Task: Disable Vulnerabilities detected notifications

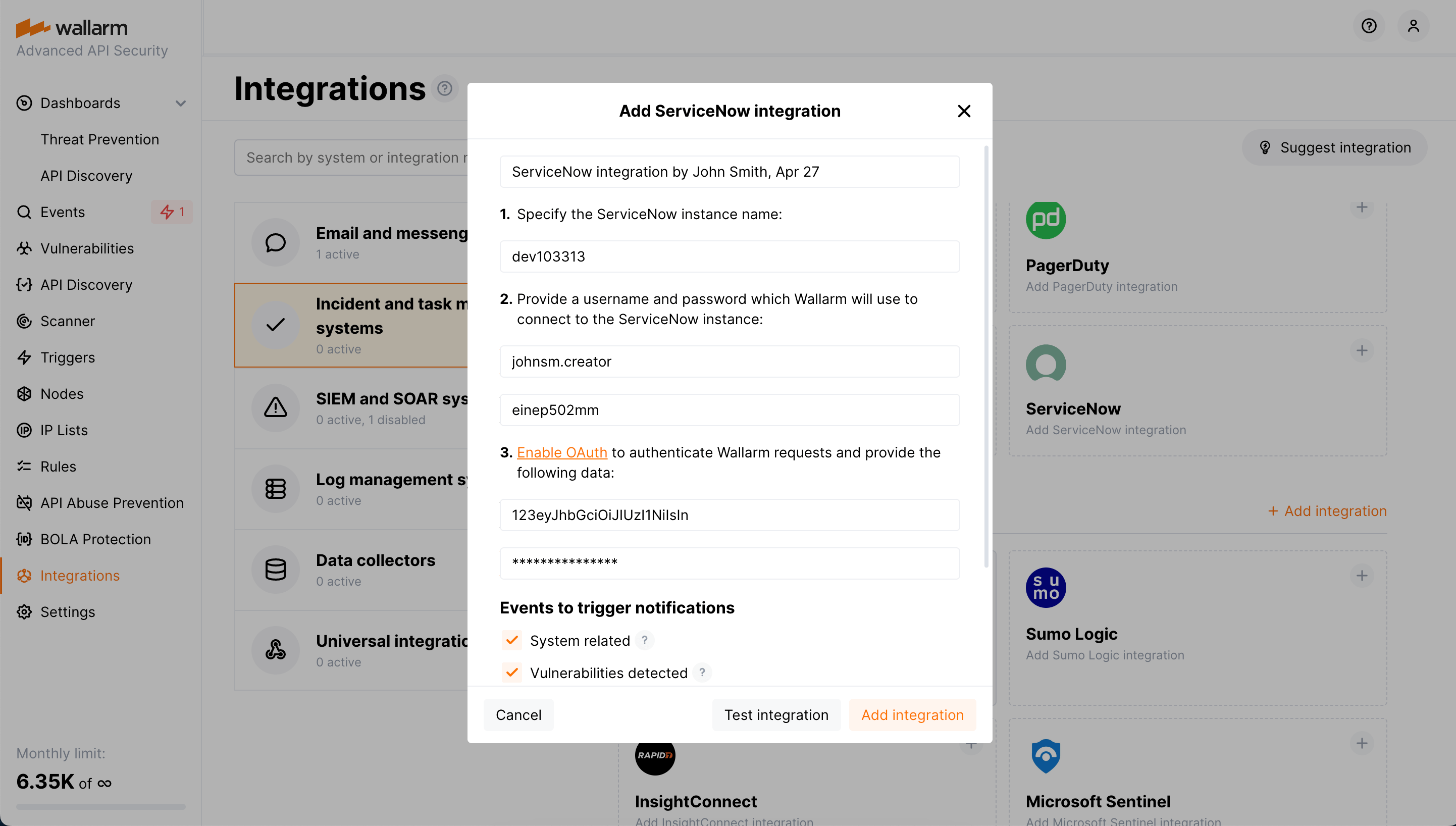Action: pyautogui.click(x=511, y=673)
